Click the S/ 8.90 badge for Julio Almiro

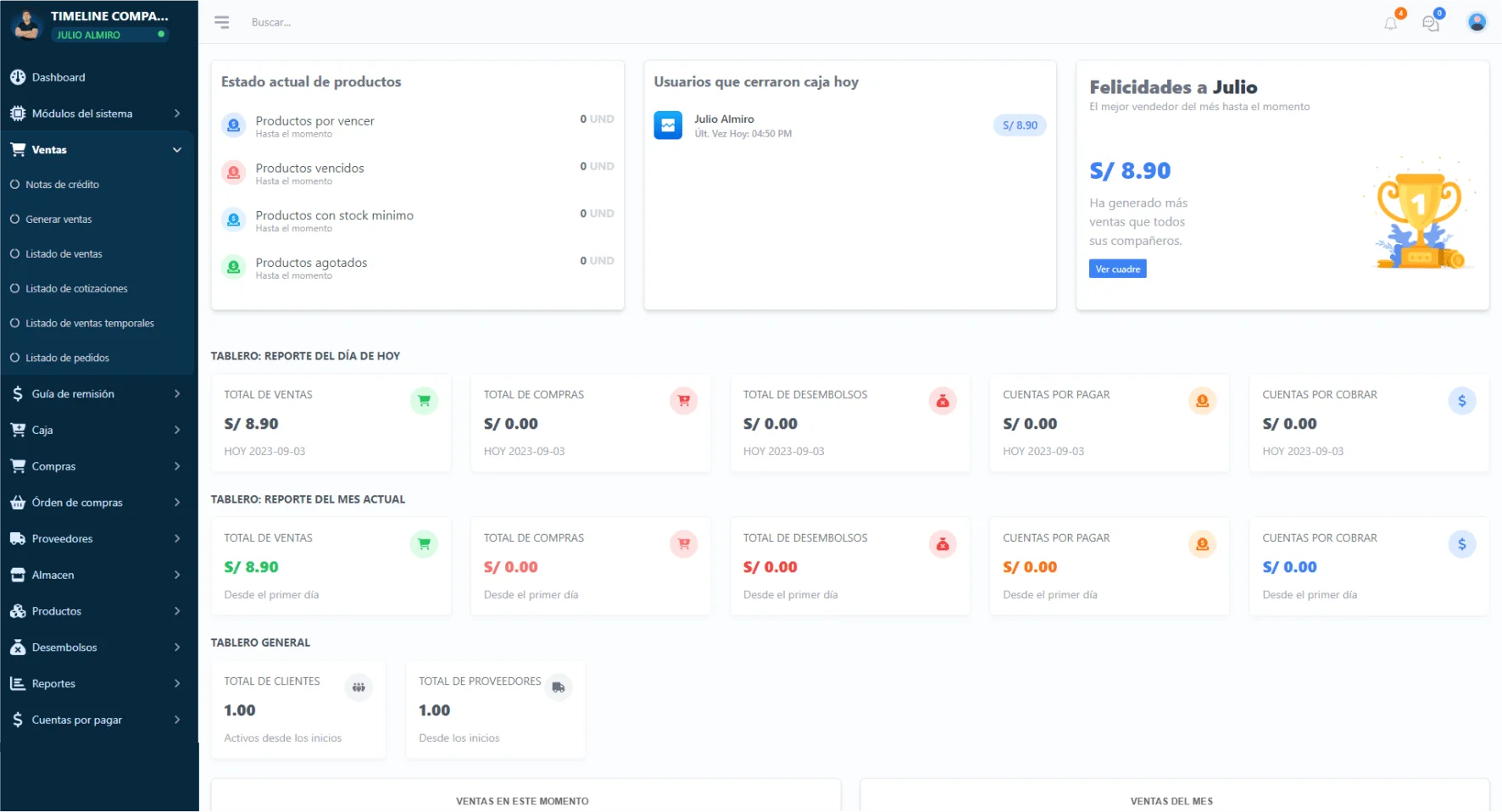point(1020,125)
